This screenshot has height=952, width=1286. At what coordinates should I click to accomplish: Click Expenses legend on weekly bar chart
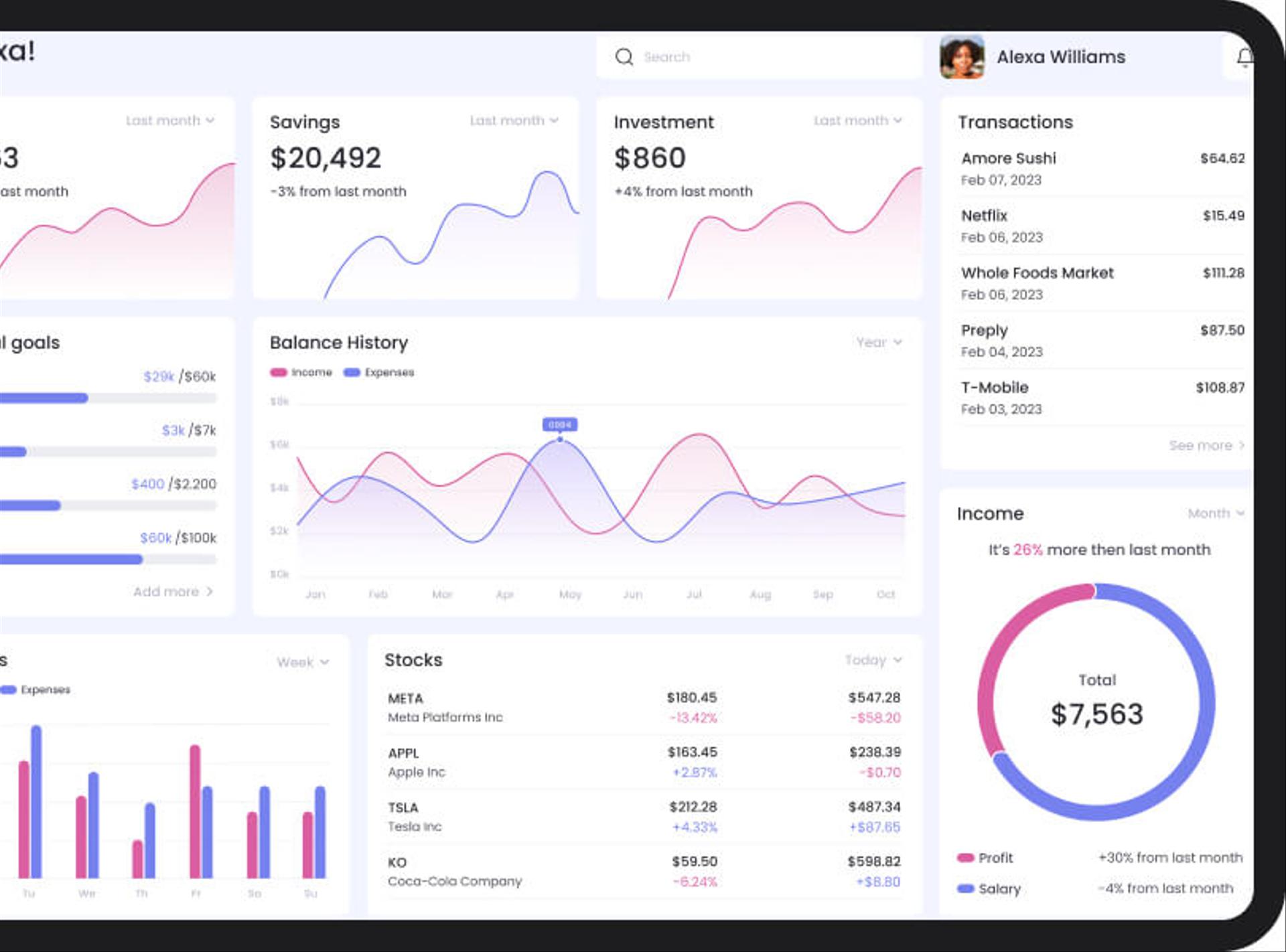tap(35, 690)
